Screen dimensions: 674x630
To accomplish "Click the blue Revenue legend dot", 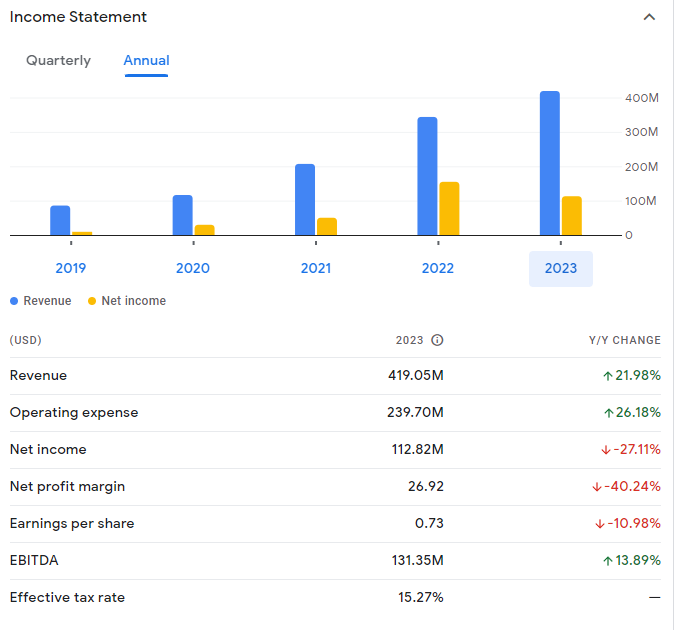I will tap(14, 301).
